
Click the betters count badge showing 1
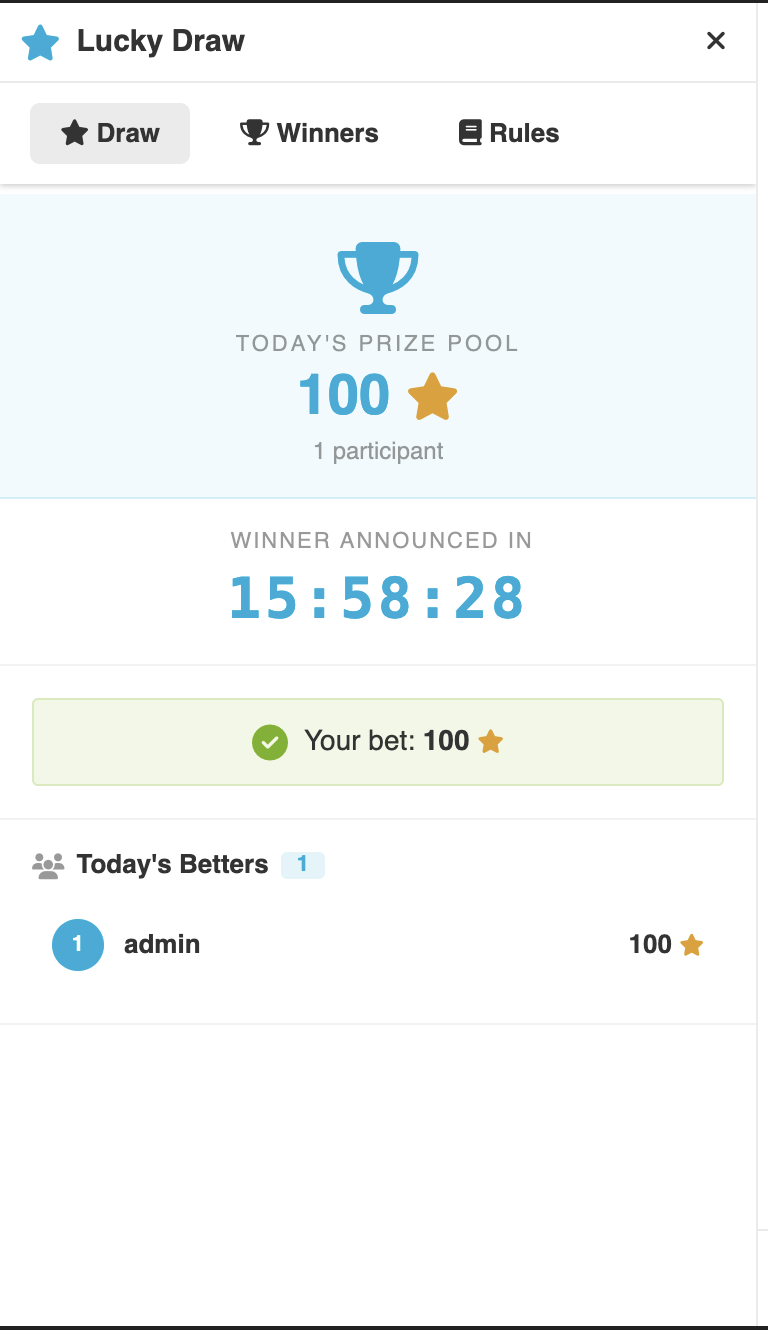click(x=303, y=865)
